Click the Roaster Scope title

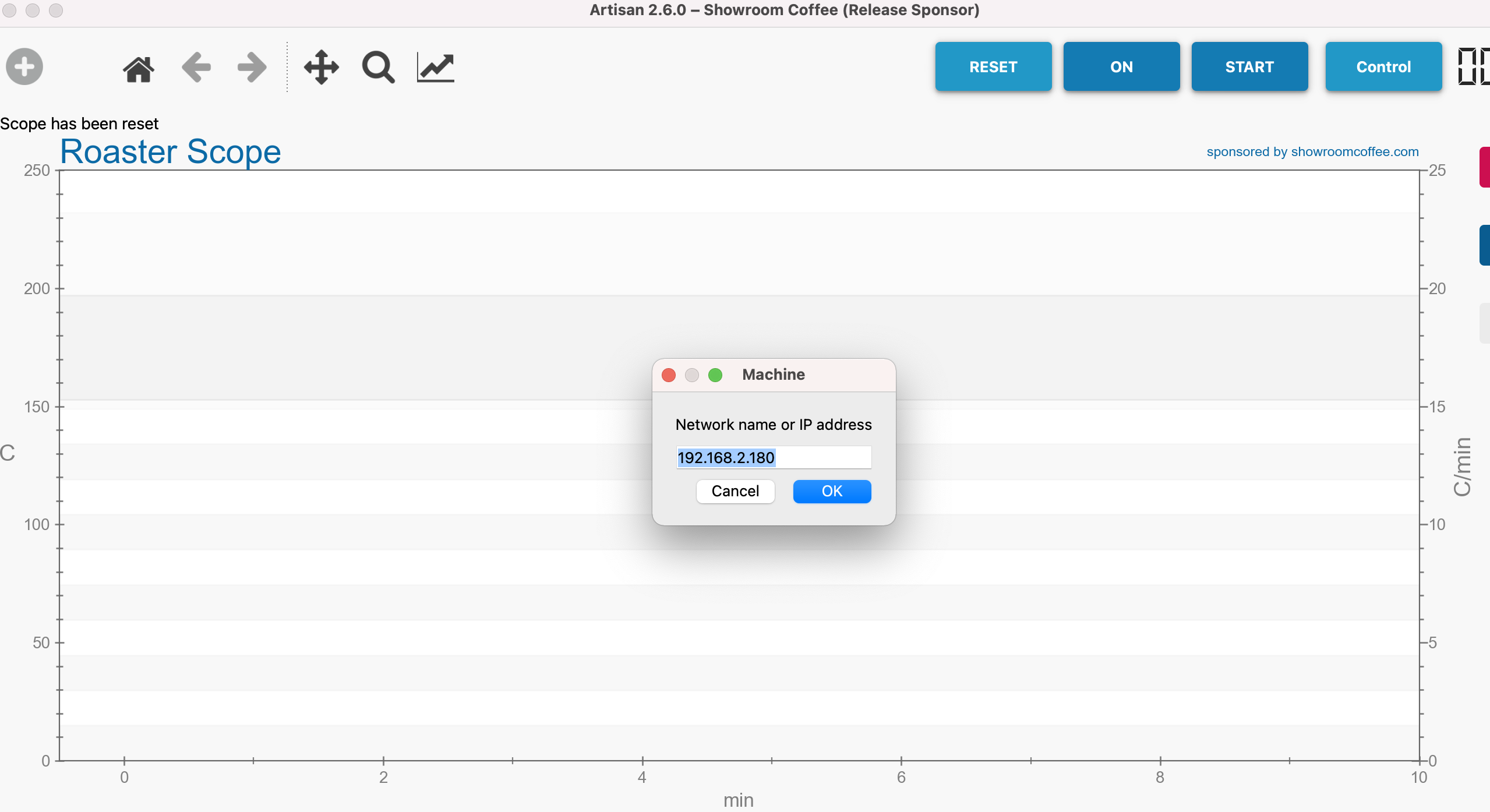tap(171, 151)
